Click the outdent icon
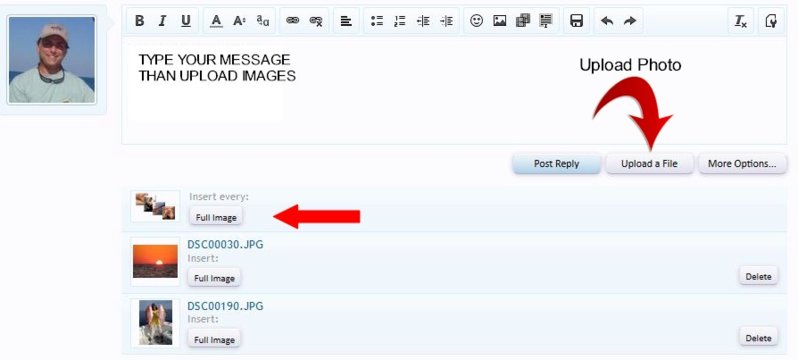 (x=423, y=21)
